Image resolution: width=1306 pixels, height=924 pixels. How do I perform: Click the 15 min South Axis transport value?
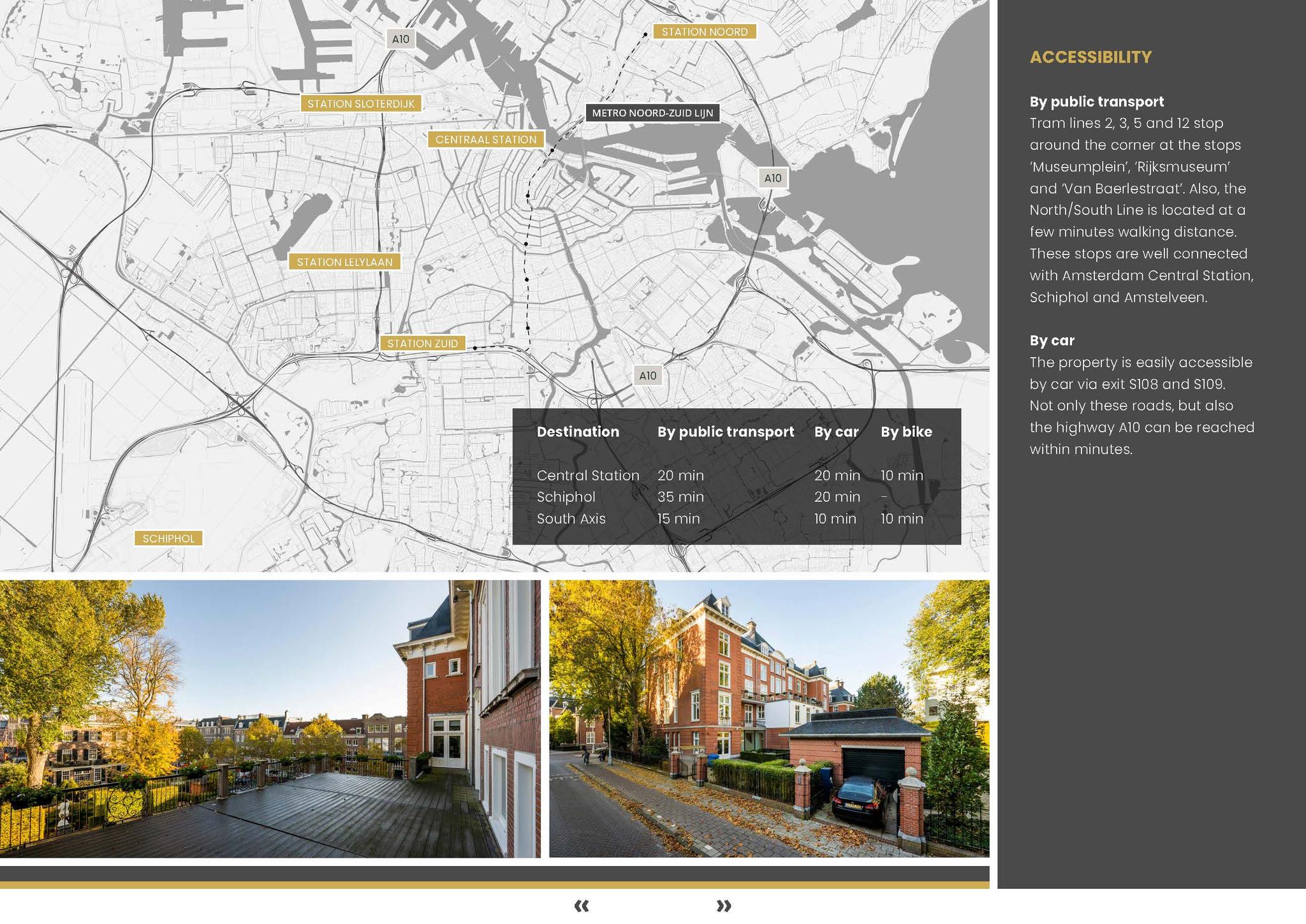(679, 518)
